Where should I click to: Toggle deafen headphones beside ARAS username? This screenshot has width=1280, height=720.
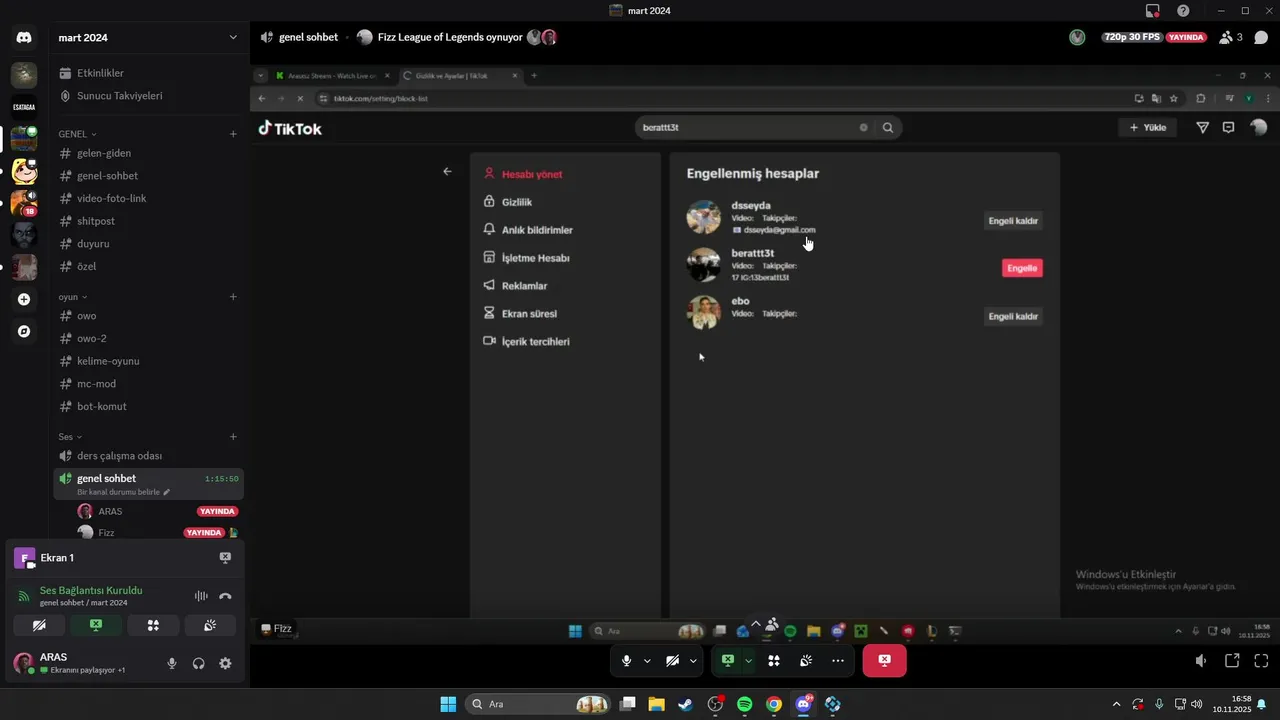(x=199, y=663)
